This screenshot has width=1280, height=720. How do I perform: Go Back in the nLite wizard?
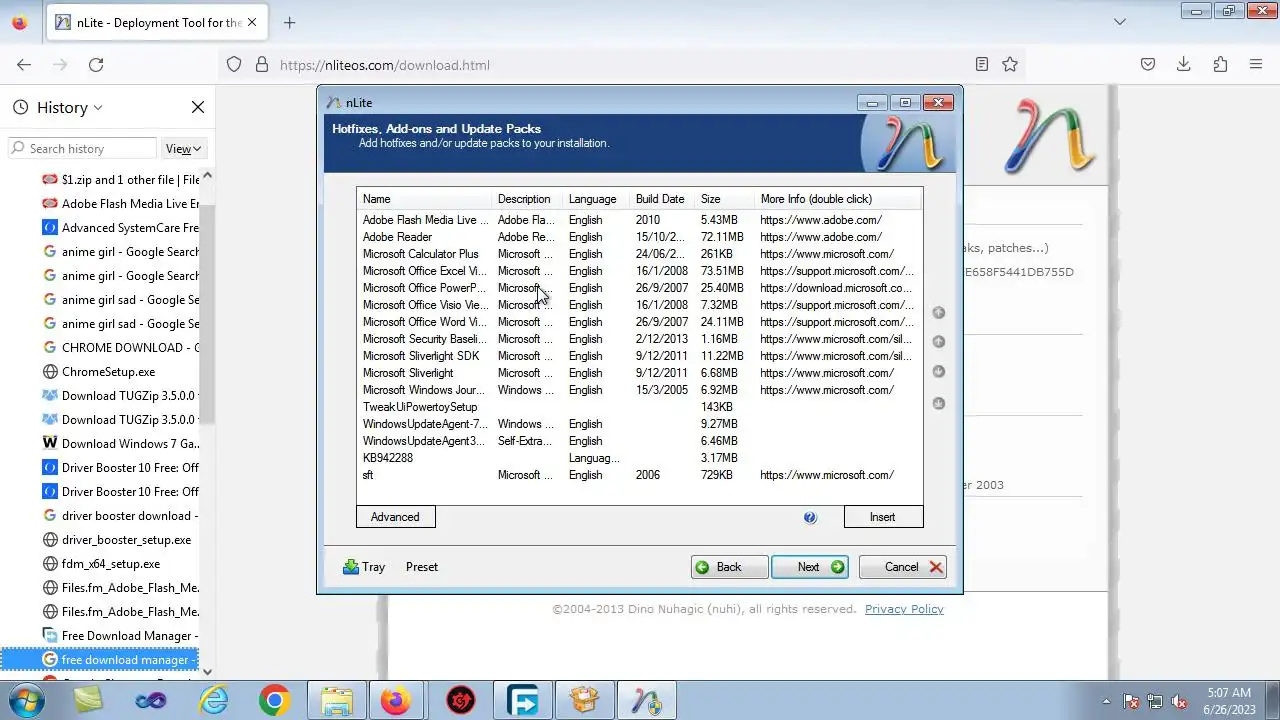pyautogui.click(x=730, y=567)
